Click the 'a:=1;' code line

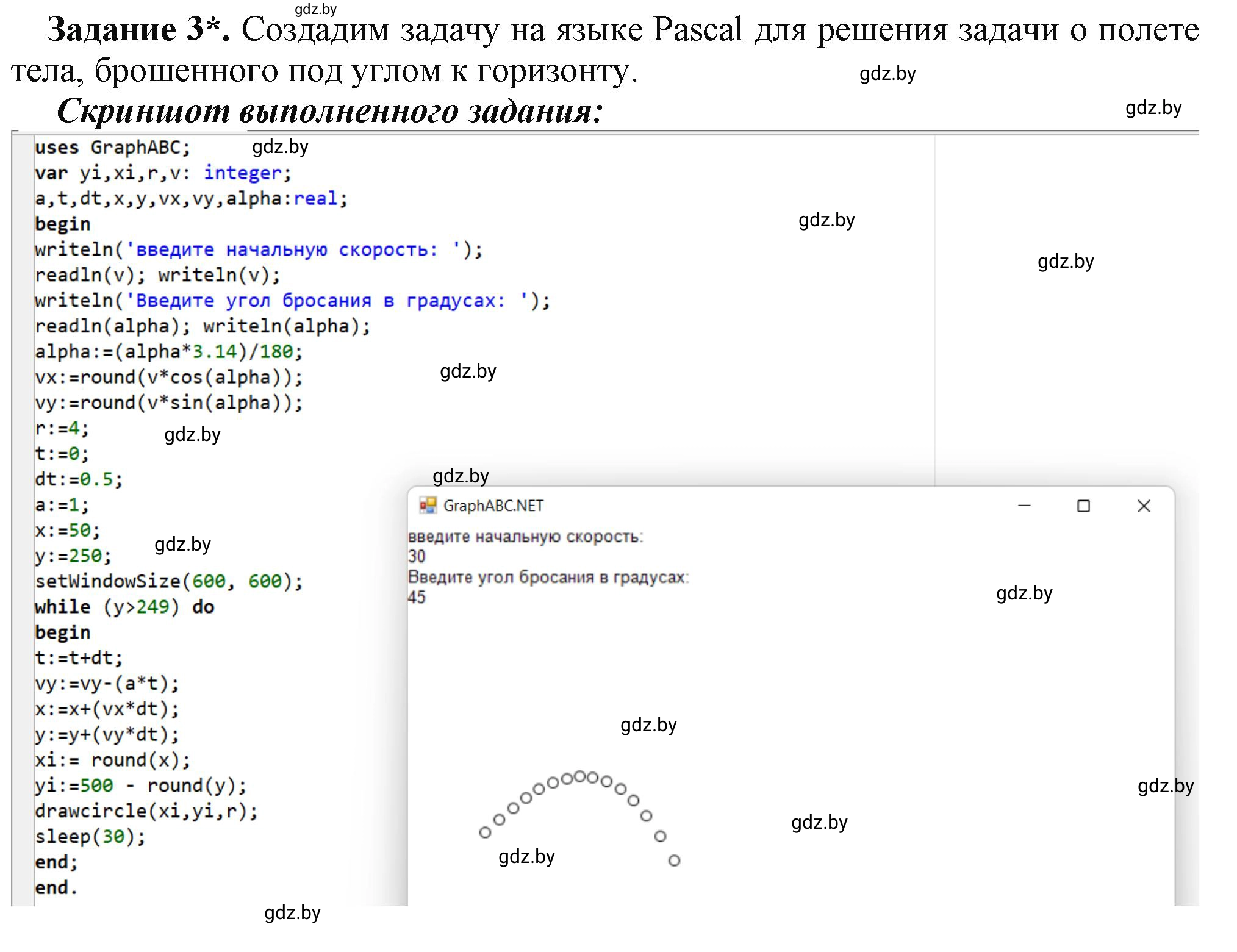62,505
